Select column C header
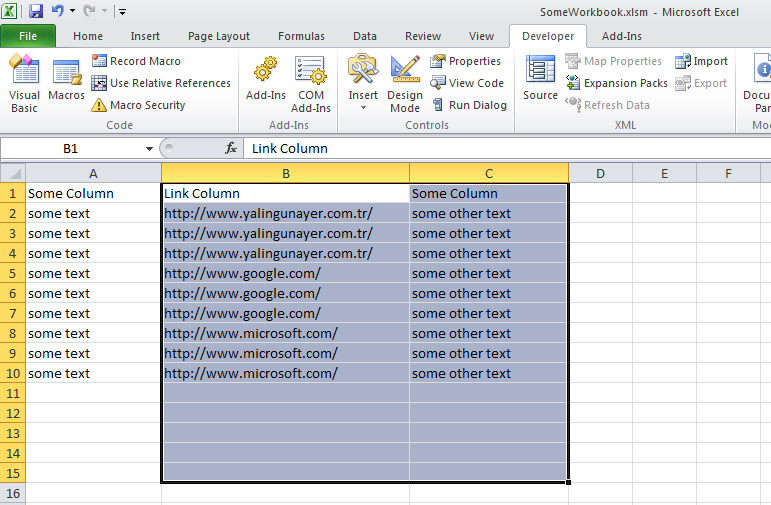The height and width of the screenshot is (505, 771). 489,173
